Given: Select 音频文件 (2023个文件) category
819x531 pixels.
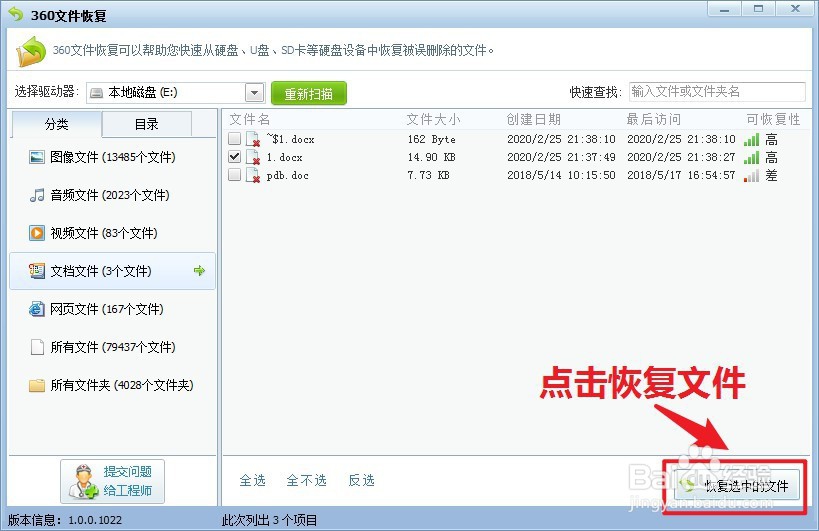Looking at the screenshot, I should coord(112,195).
